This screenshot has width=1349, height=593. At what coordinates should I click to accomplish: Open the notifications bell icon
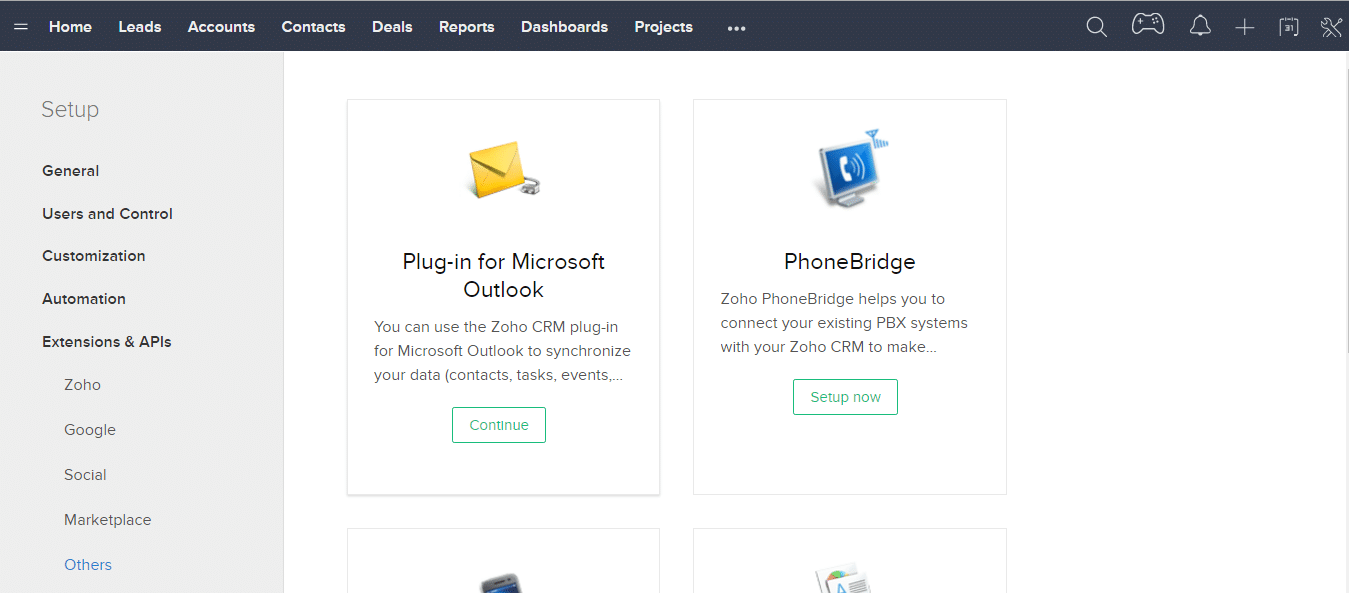pos(1200,27)
